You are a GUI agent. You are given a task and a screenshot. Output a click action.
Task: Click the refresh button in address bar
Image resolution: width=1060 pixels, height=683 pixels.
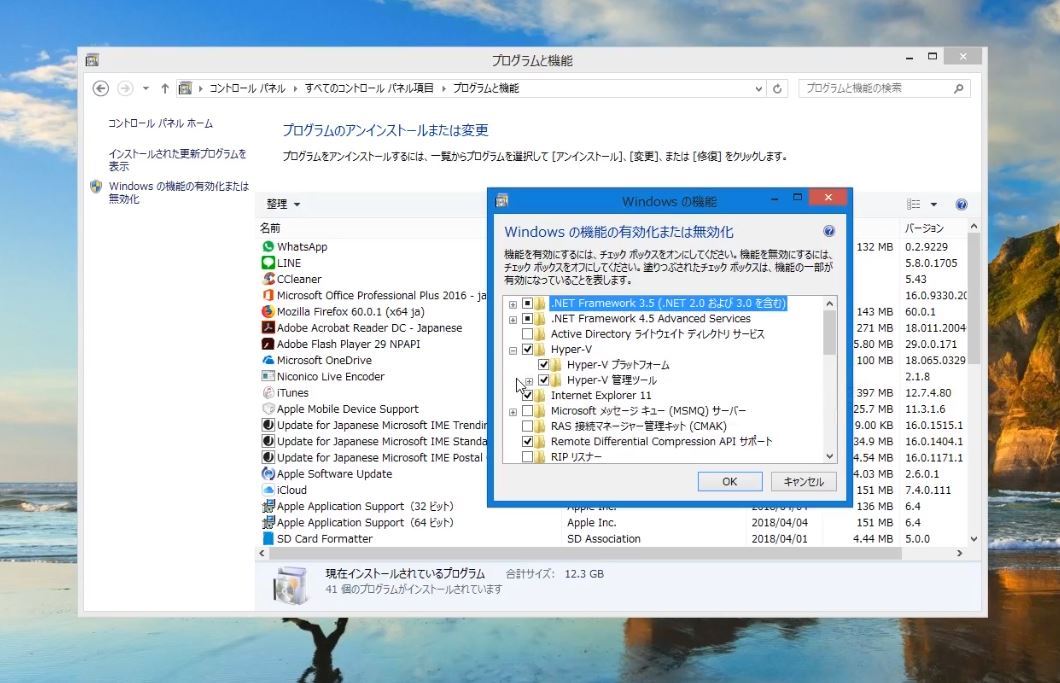coord(779,88)
